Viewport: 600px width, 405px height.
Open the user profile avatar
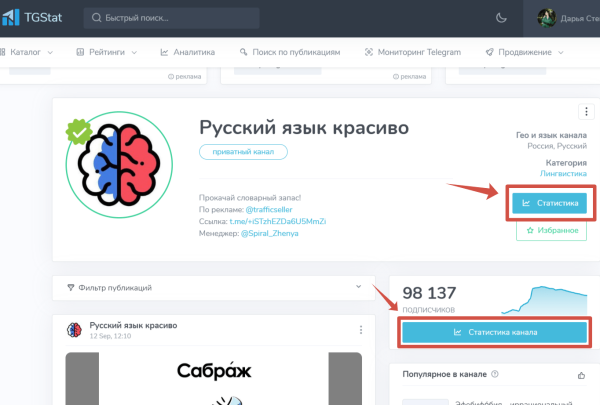546,18
